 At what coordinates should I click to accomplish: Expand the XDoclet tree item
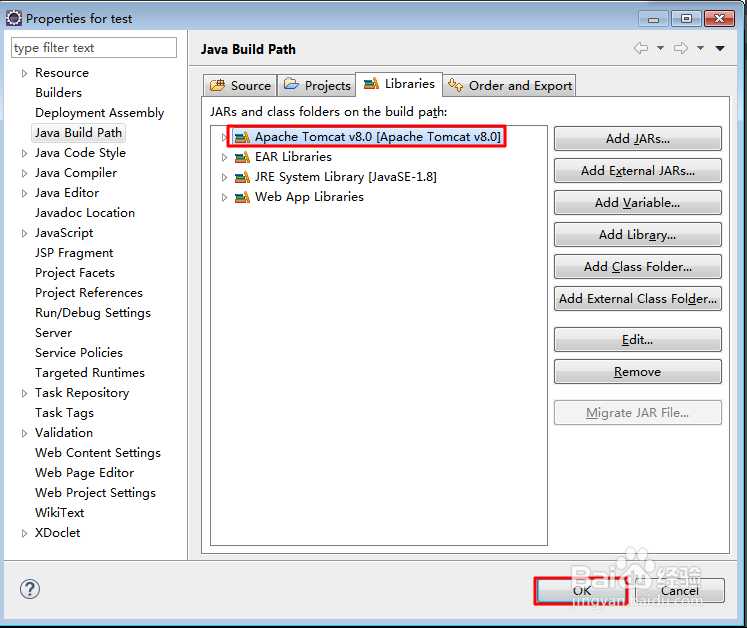(x=24, y=533)
